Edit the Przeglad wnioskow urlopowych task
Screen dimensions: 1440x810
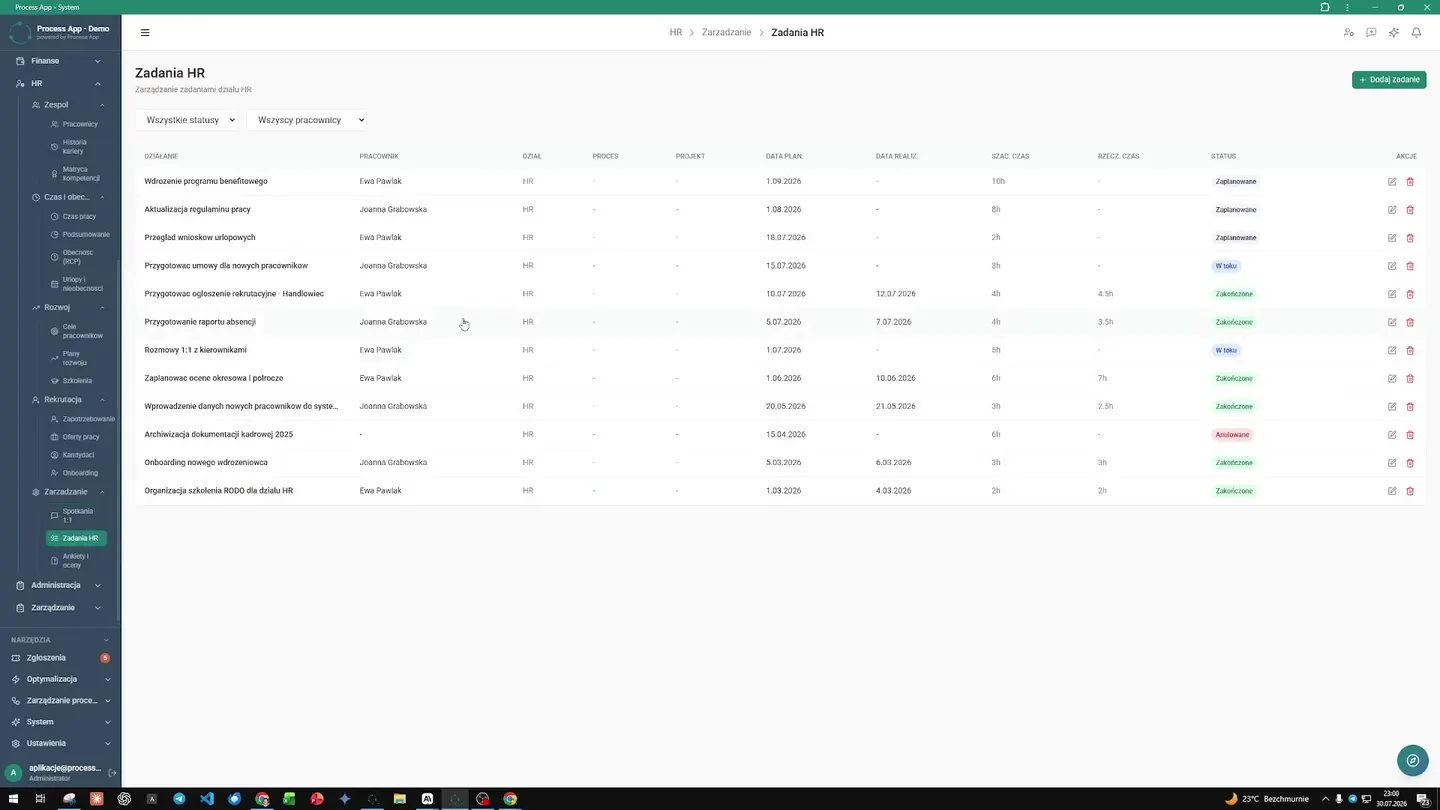point(1392,238)
